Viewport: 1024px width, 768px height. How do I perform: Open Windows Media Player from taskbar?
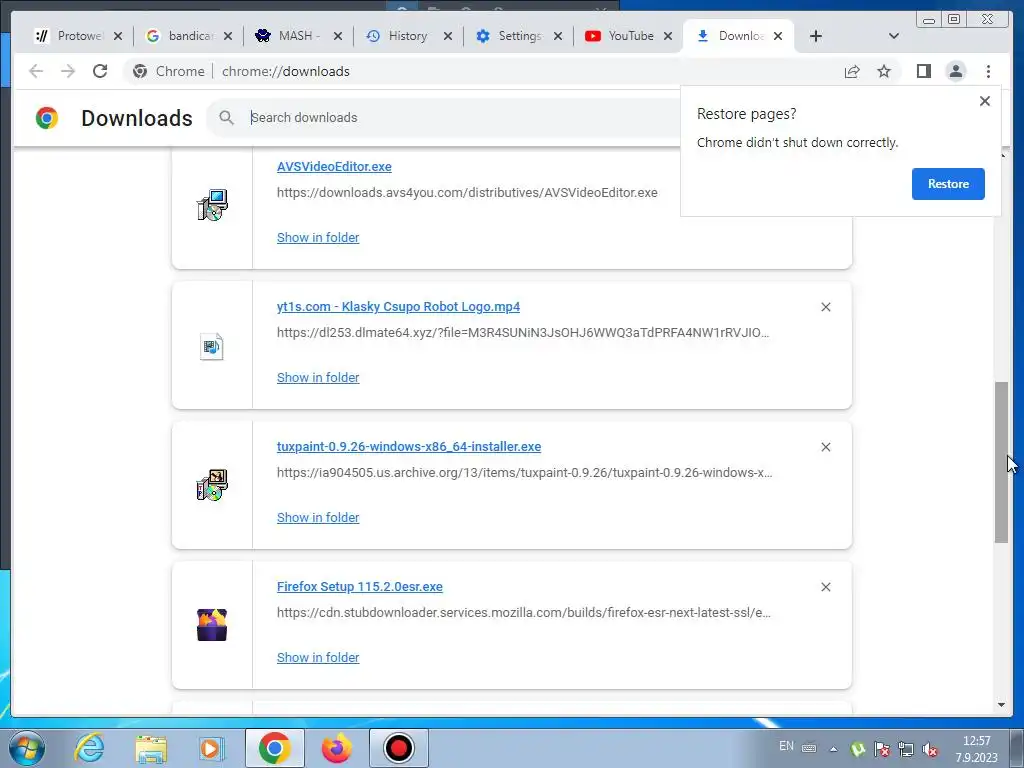click(212, 748)
